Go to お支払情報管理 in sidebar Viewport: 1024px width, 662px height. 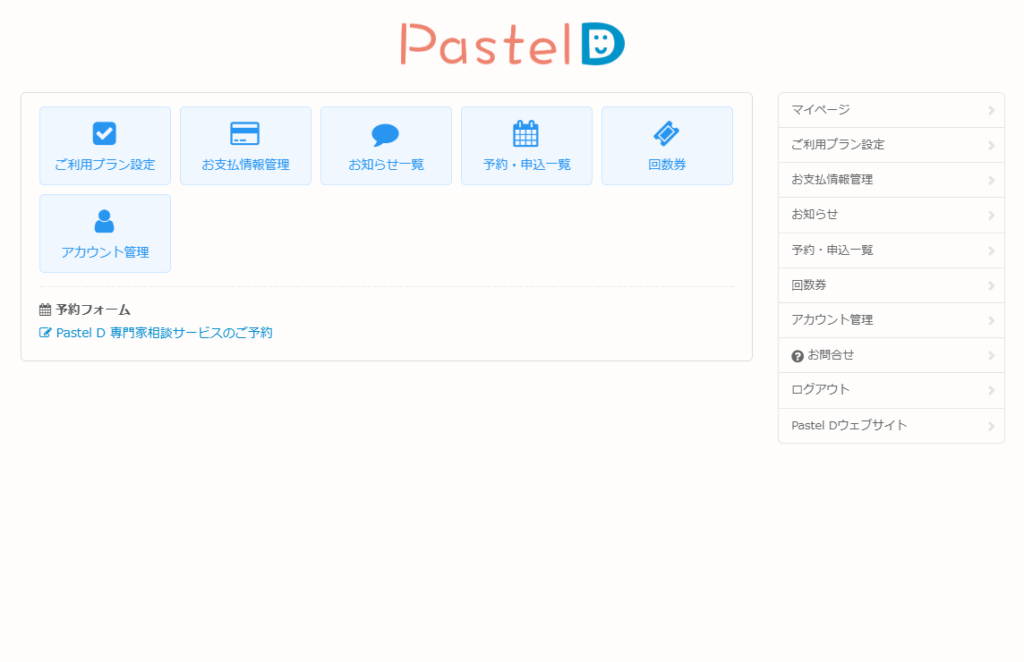click(x=831, y=180)
